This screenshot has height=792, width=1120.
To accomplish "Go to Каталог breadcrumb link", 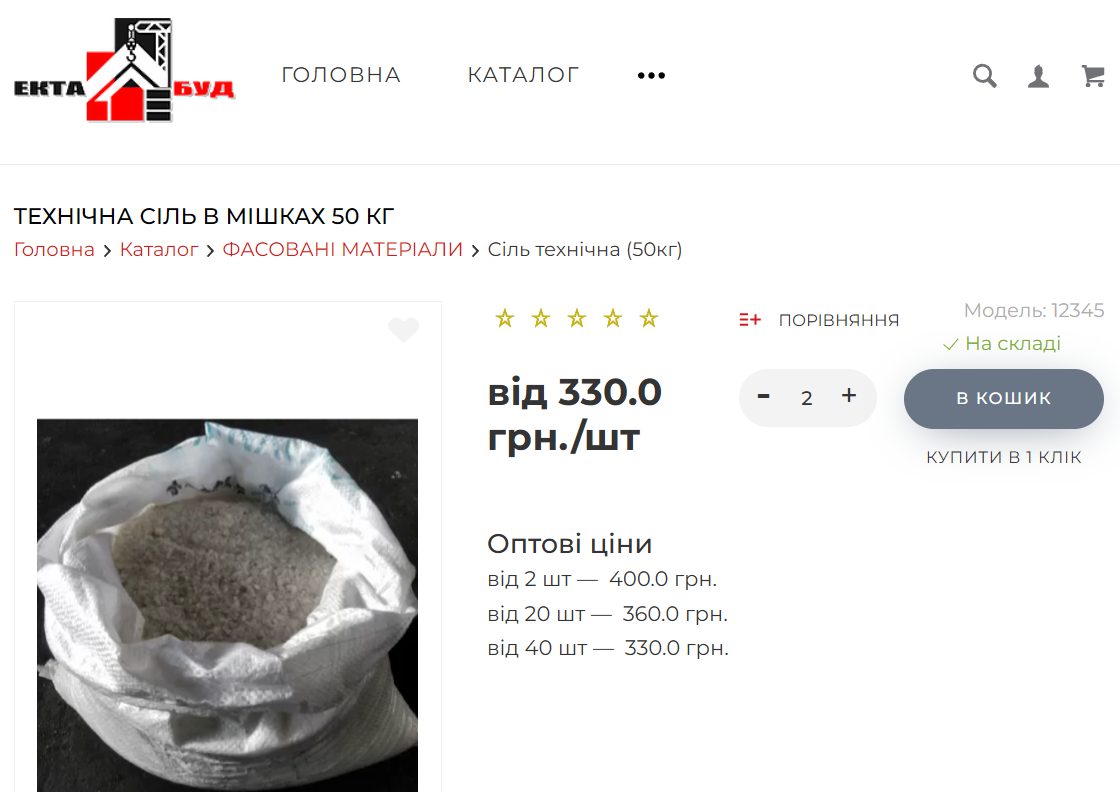I will [159, 249].
